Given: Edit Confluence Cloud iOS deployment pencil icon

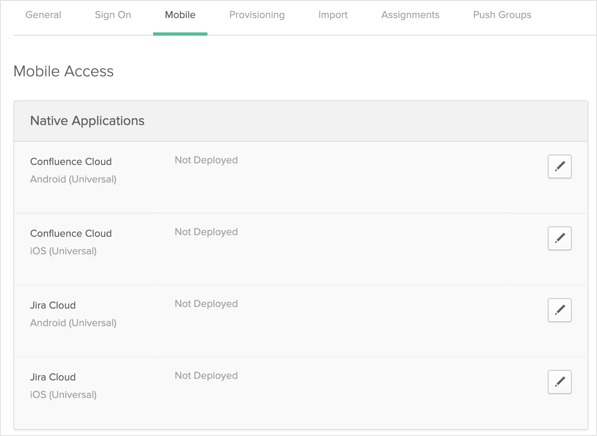Looking at the screenshot, I should click(x=559, y=238).
